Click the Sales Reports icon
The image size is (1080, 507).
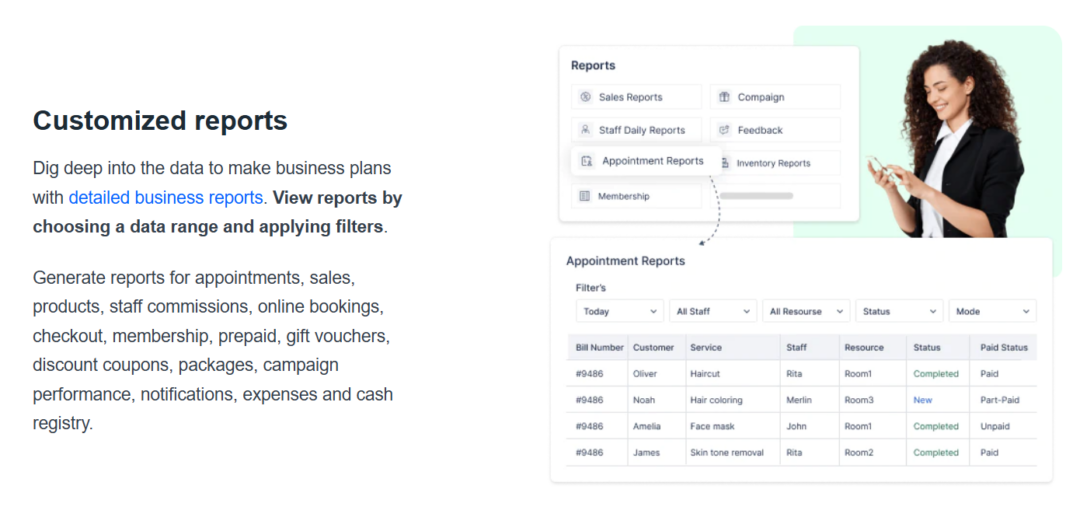pos(585,97)
